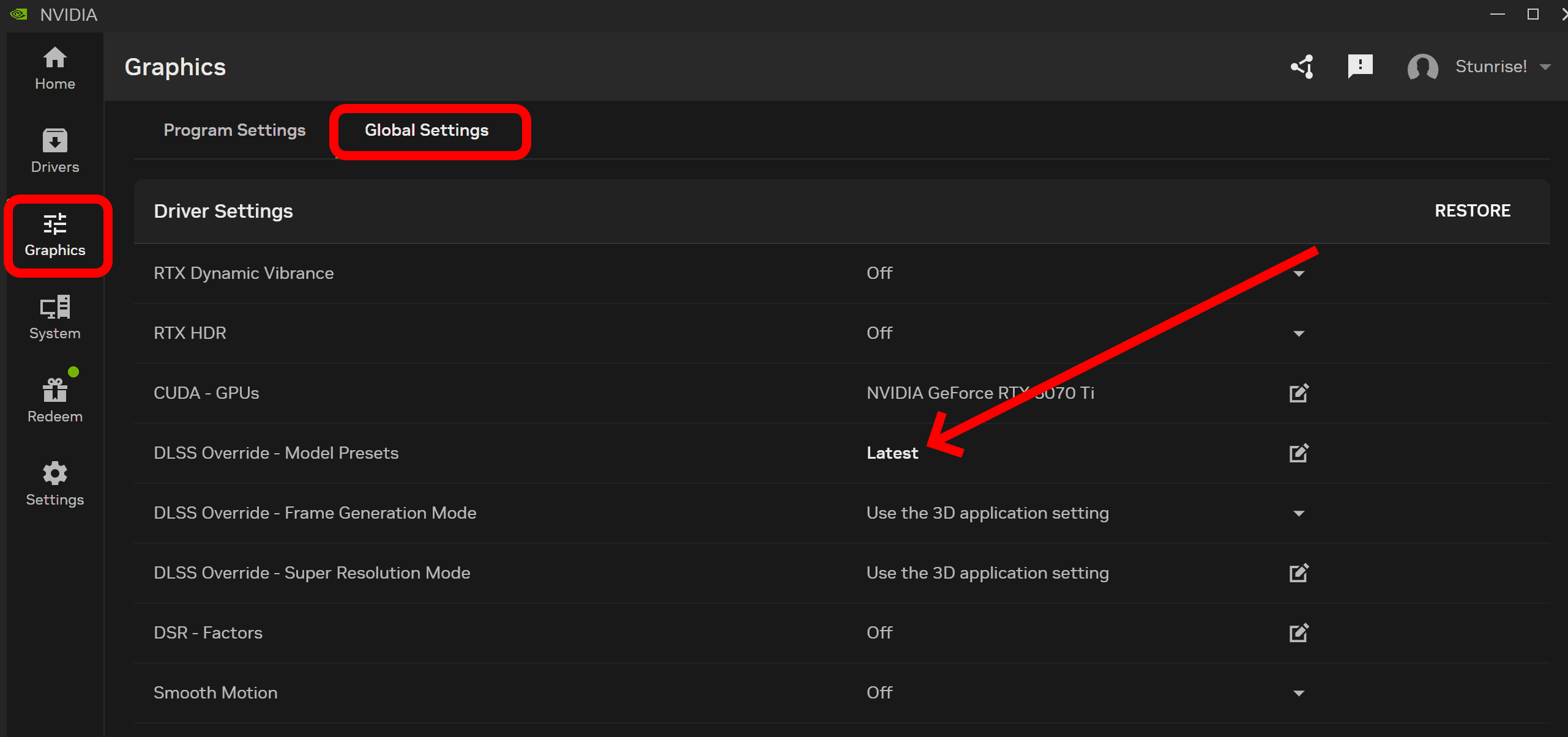Open the feedback notification icon
This screenshot has width=1568, height=737.
(x=1360, y=66)
